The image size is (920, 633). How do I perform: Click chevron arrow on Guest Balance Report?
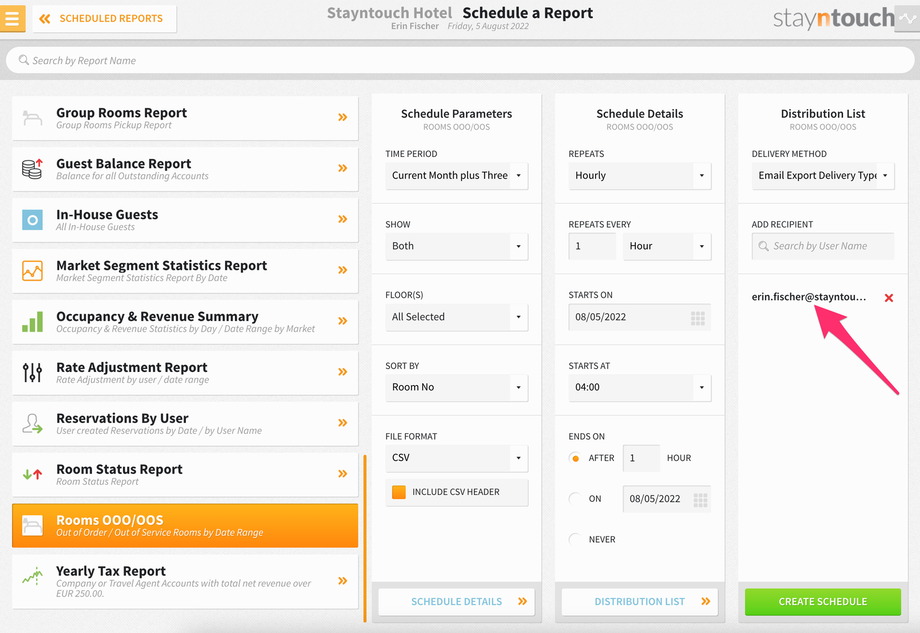click(343, 168)
